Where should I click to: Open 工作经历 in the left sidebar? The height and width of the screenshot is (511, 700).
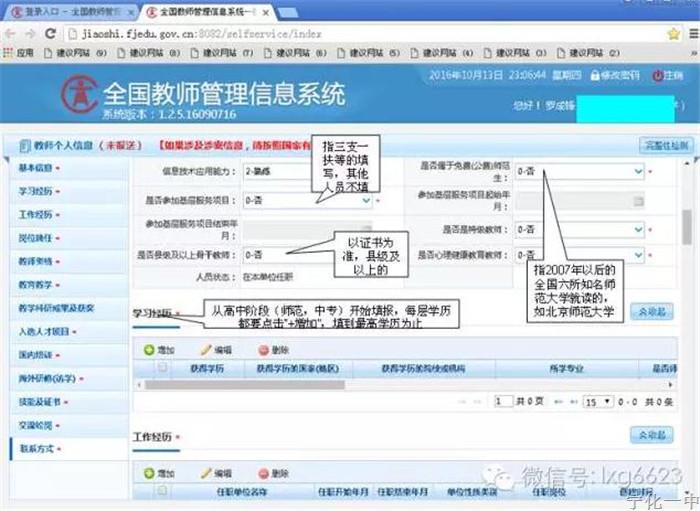pos(68,215)
